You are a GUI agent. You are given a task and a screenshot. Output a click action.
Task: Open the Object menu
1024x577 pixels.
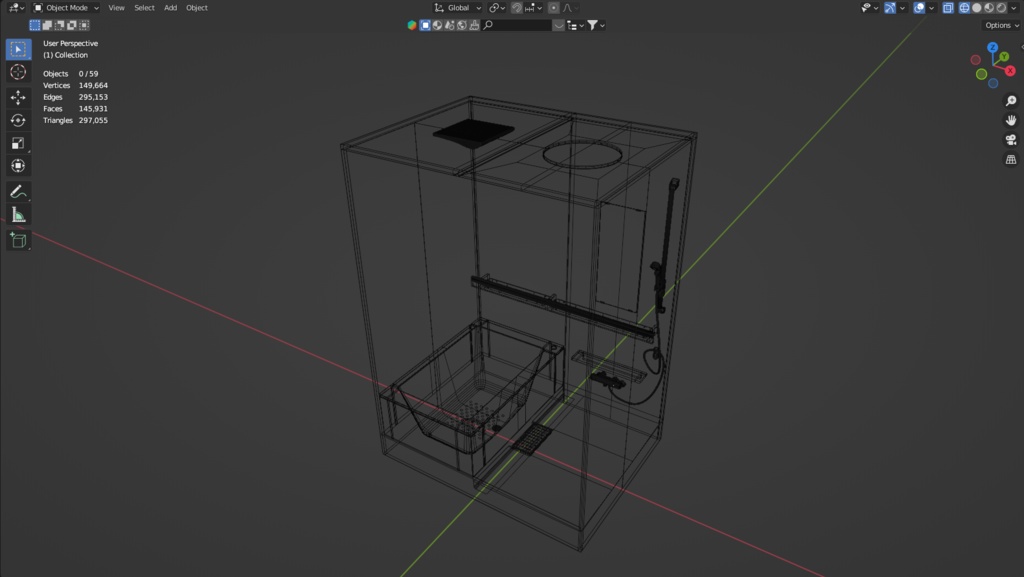click(x=197, y=8)
